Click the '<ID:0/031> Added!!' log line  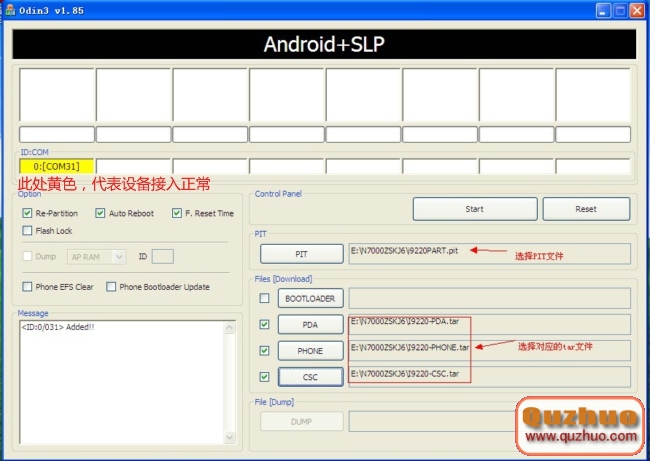58,327
